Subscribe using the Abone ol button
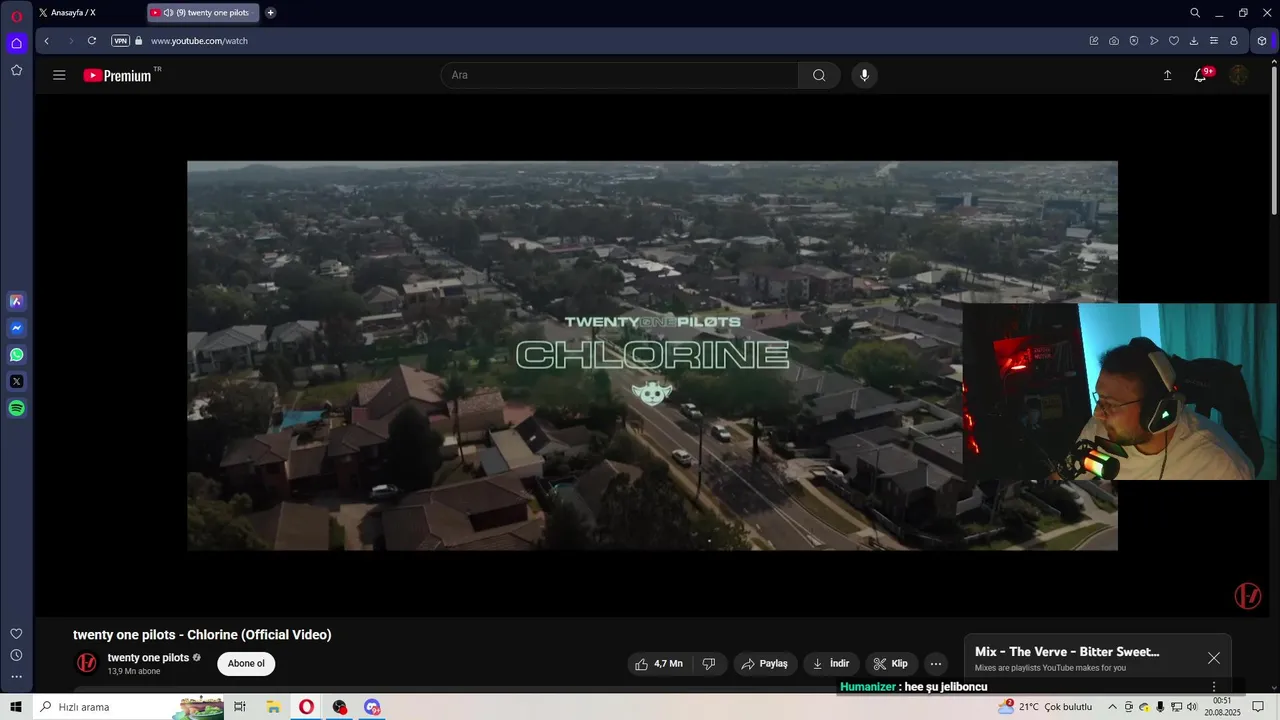The height and width of the screenshot is (720, 1280). coord(246,663)
